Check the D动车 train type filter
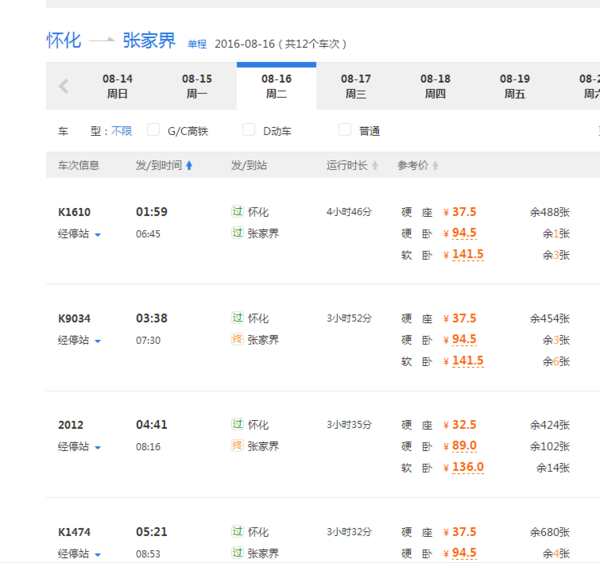Screen dimensions: 600x563 (249, 130)
